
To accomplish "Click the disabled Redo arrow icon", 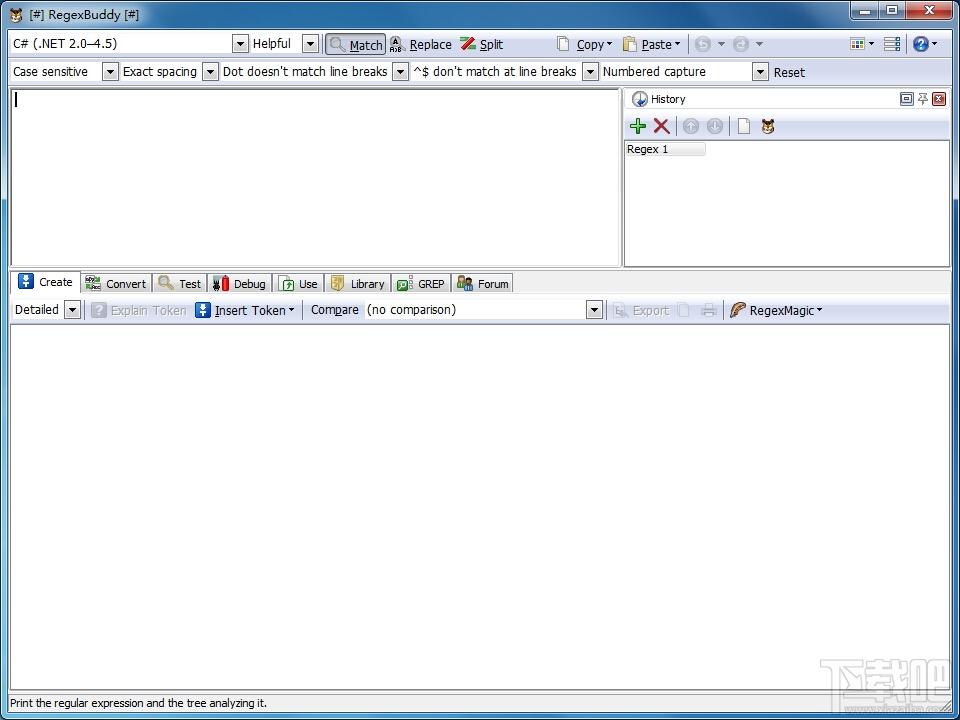I will click(x=741, y=44).
